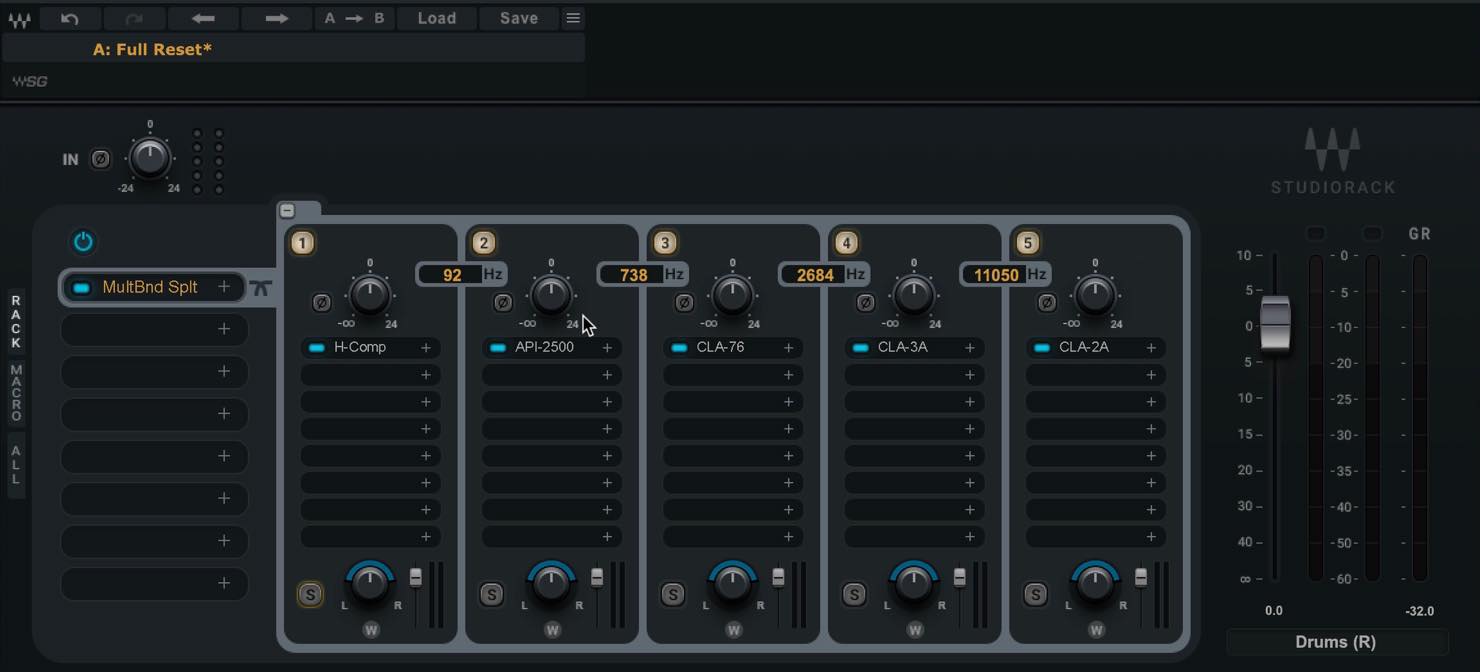
Task: Click the band 4 gain knob
Action: coord(914,294)
